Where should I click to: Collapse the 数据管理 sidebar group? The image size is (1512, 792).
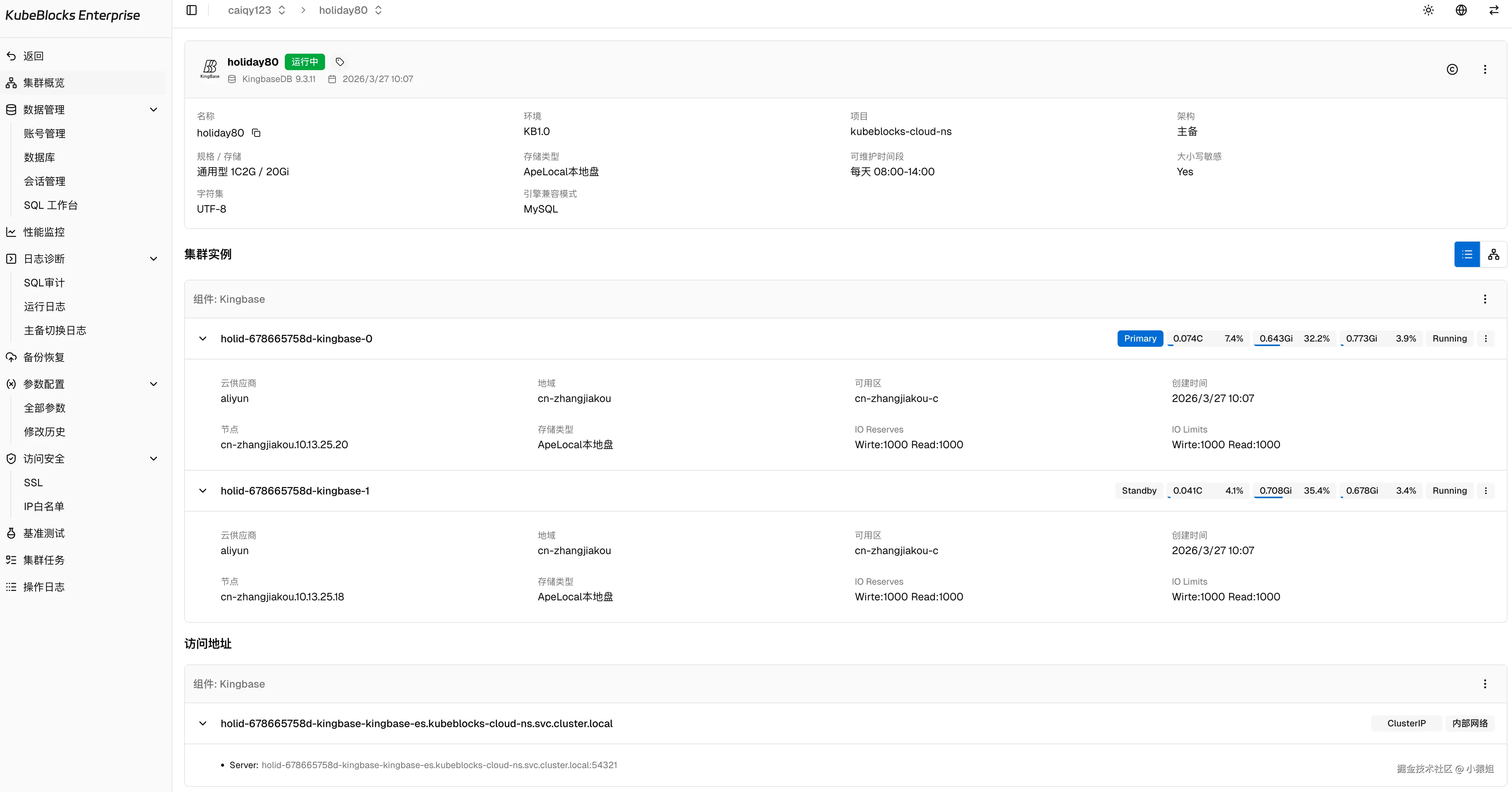154,110
